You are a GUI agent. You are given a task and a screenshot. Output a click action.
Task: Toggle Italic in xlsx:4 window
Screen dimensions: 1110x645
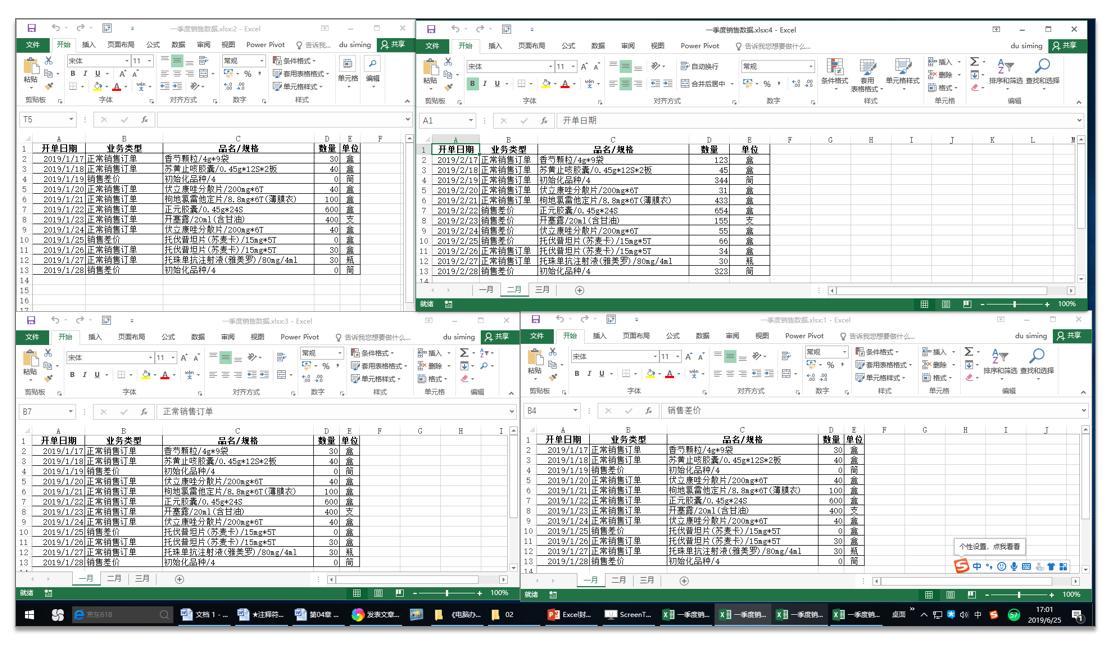[x=484, y=84]
